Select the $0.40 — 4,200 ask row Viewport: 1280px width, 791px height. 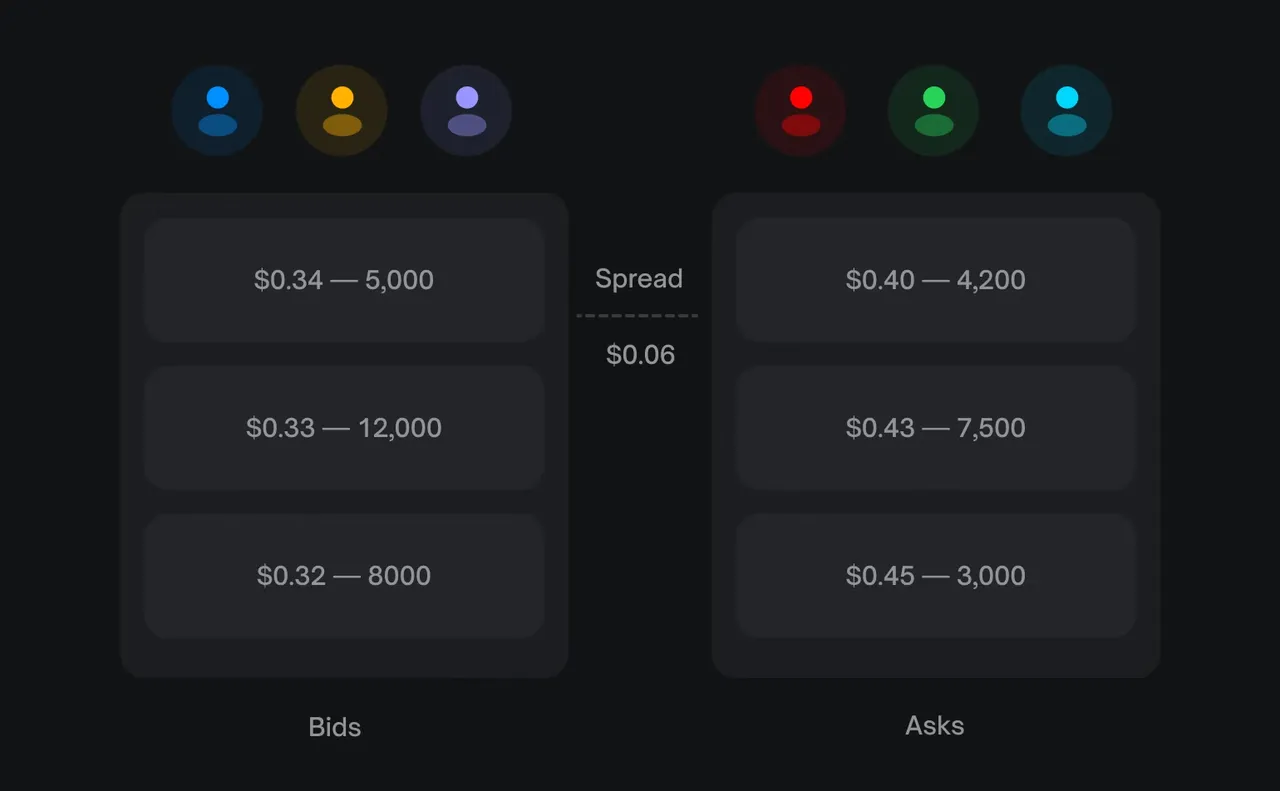tap(936, 280)
